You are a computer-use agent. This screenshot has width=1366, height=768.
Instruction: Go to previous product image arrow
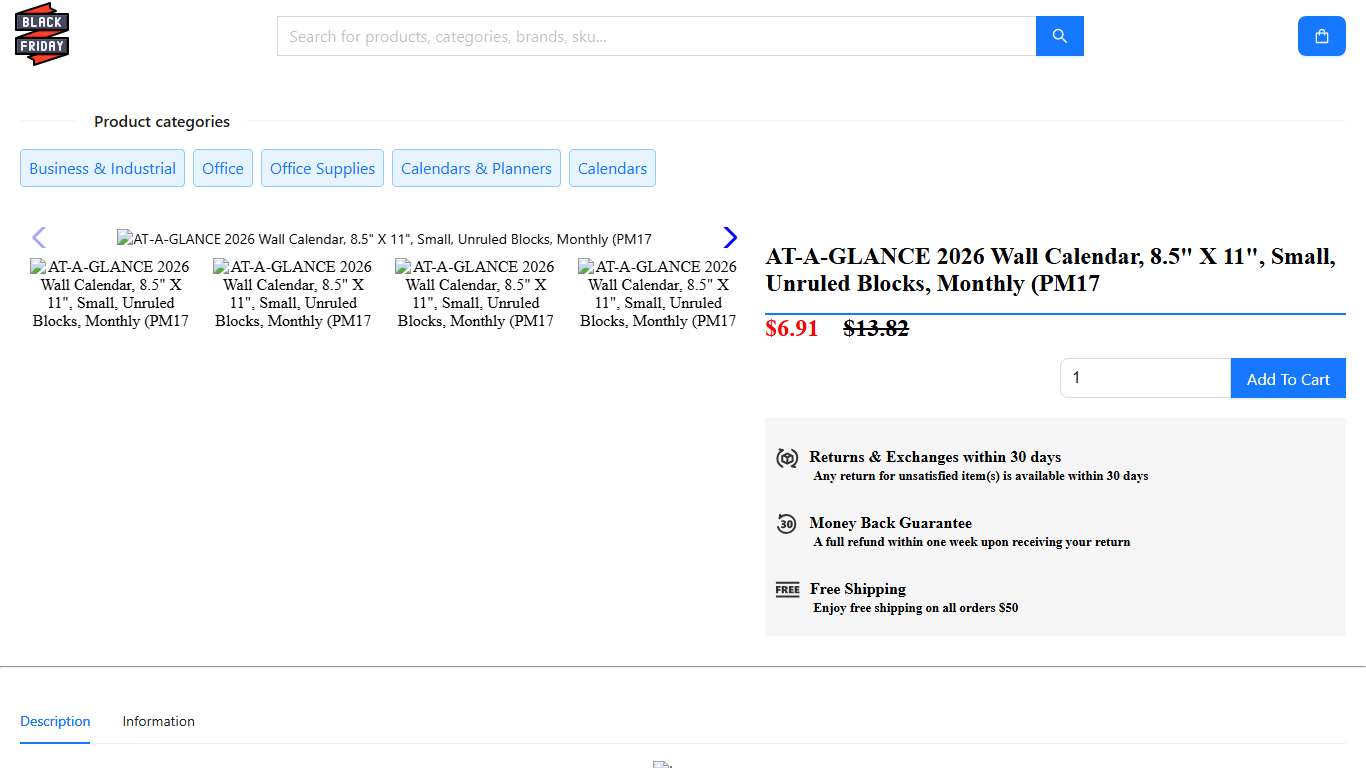click(39, 238)
